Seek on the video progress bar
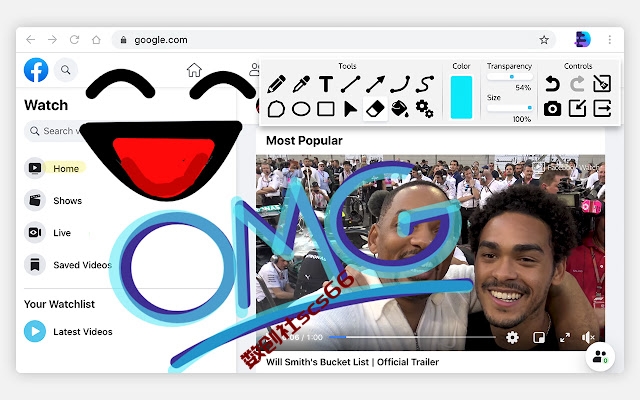Viewport: 640px width, 400px height. pyautogui.click(x=412, y=337)
